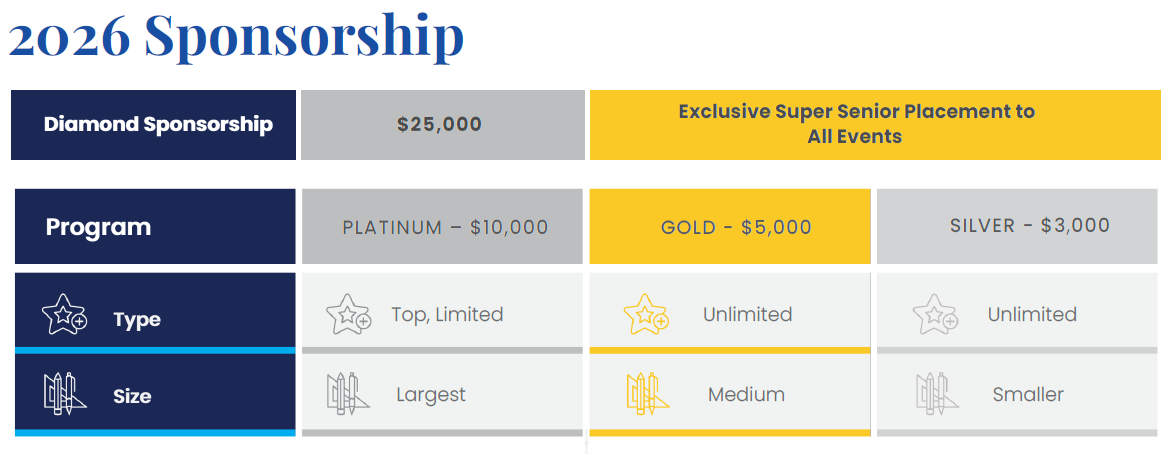Click the 2026 Sponsorship title

point(236,35)
